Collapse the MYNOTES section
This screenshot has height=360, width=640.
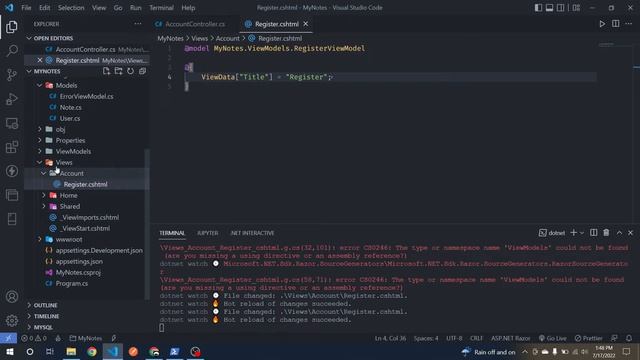coord(29,71)
